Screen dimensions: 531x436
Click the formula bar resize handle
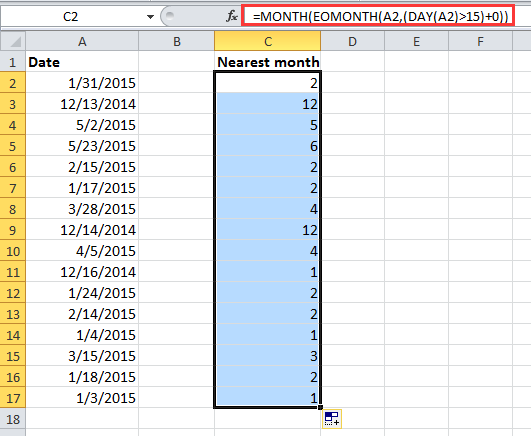[170, 16]
